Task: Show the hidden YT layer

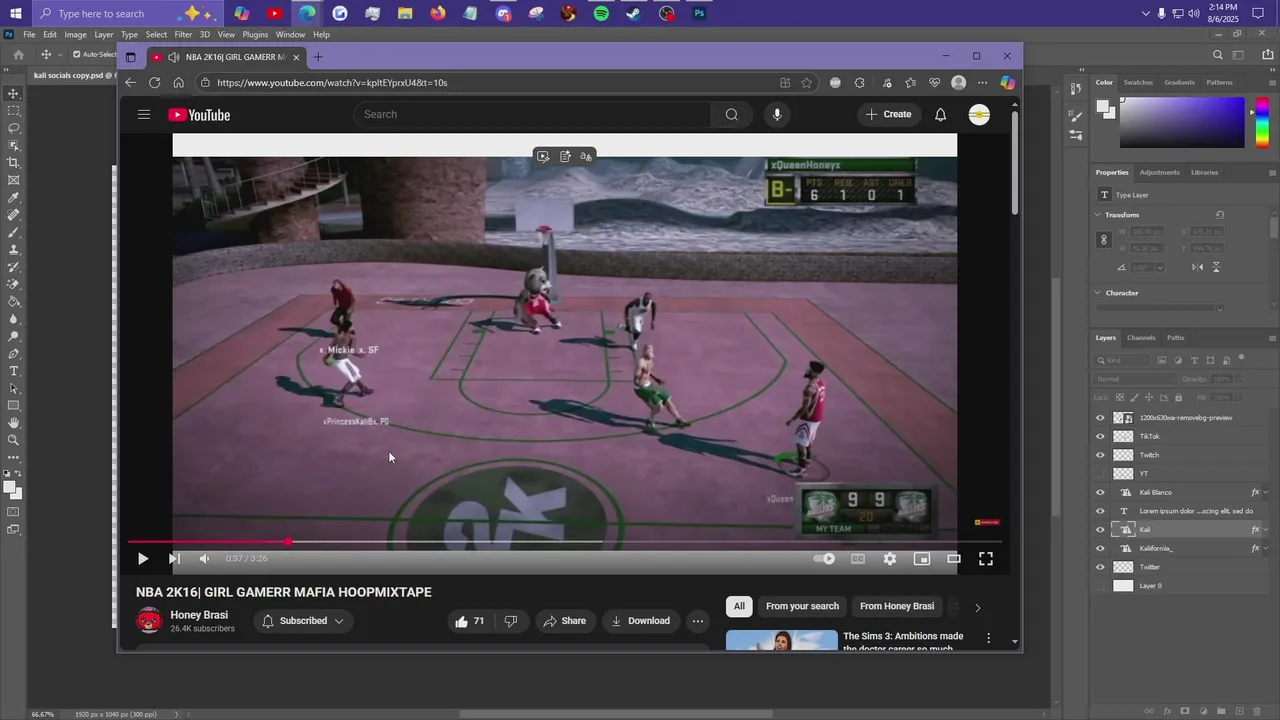Action: click(1100, 474)
